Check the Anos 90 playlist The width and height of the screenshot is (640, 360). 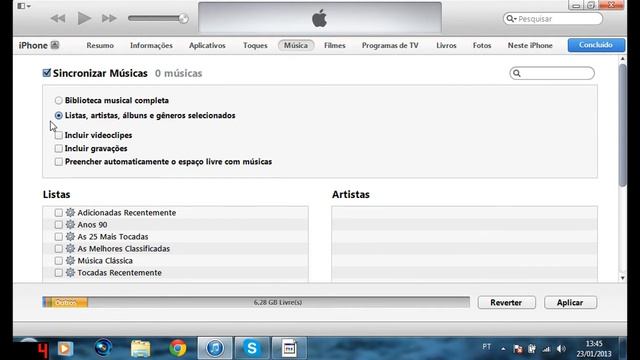point(59,224)
